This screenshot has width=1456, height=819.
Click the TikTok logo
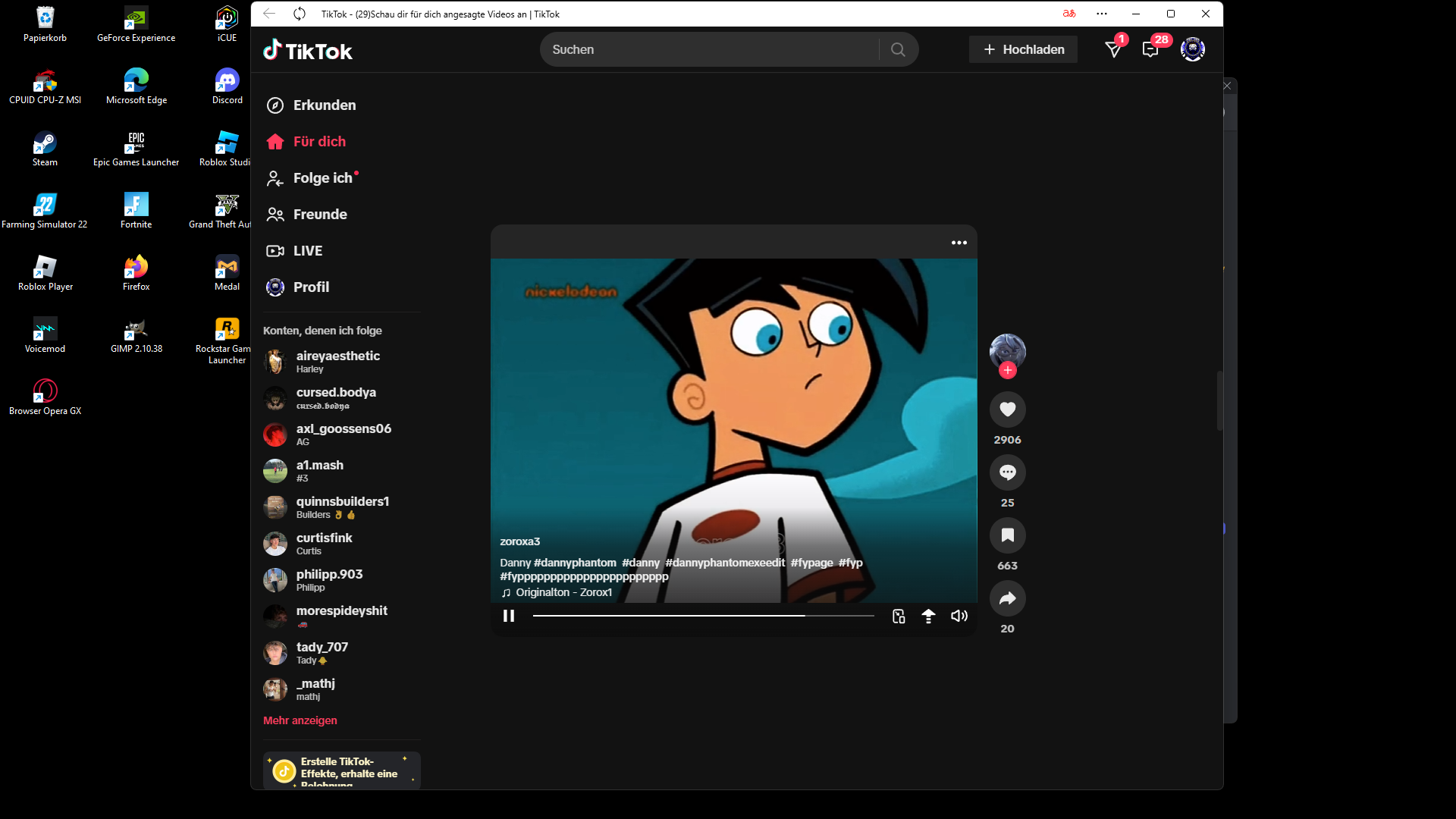click(x=308, y=50)
